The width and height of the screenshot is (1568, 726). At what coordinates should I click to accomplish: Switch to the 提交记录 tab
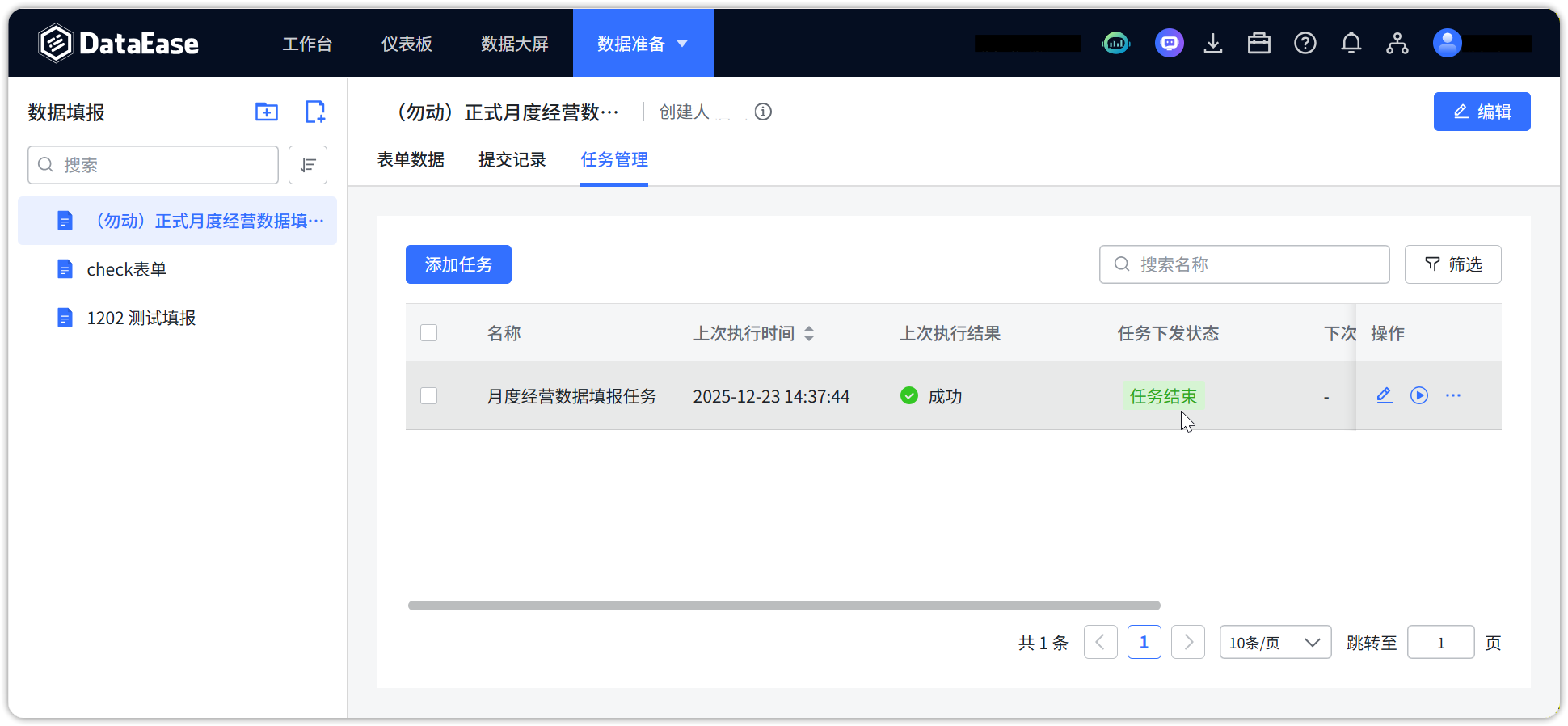coord(512,160)
